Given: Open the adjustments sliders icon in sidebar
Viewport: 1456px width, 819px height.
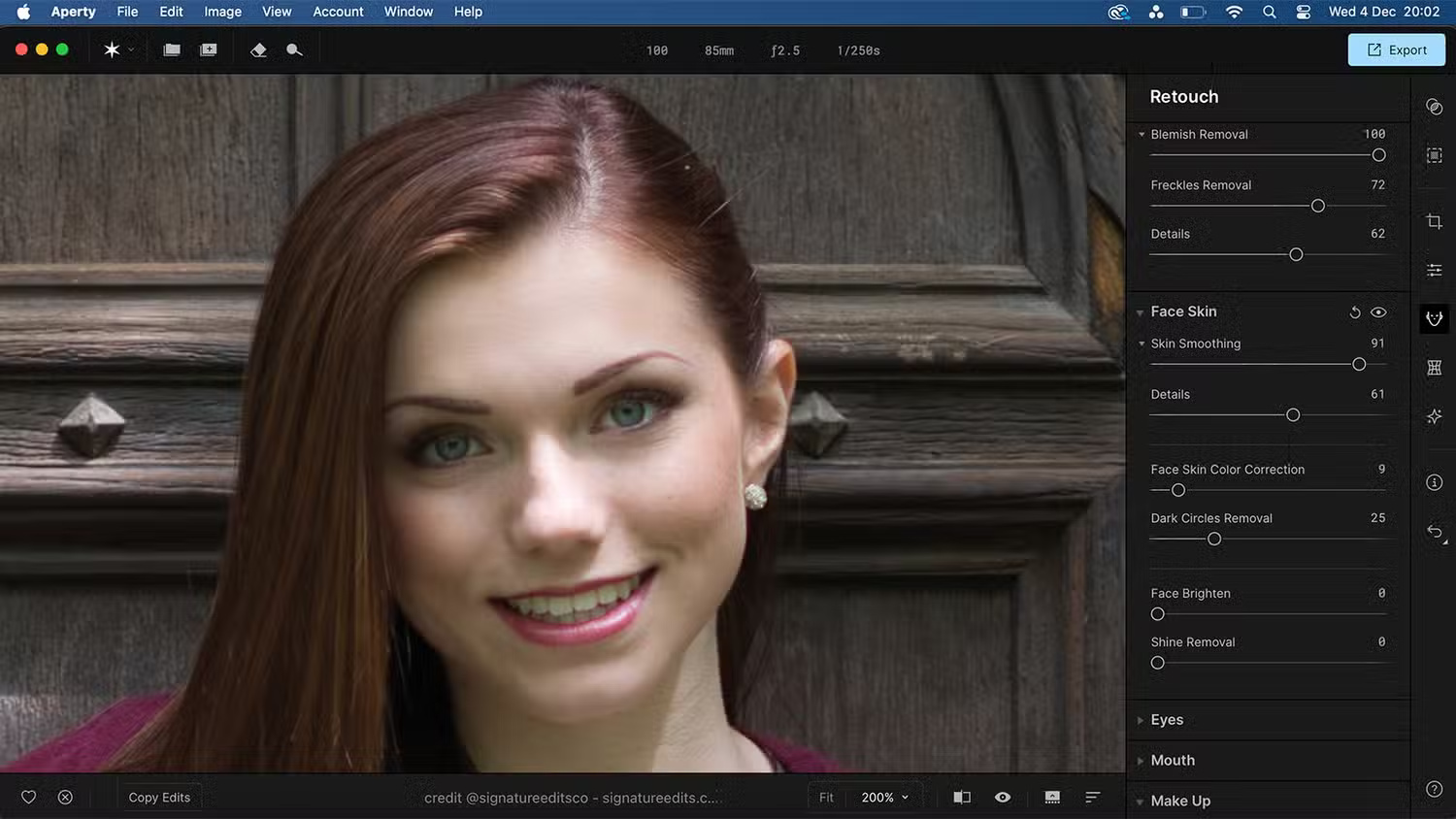Looking at the screenshot, I should pyautogui.click(x=1434, y=271).
